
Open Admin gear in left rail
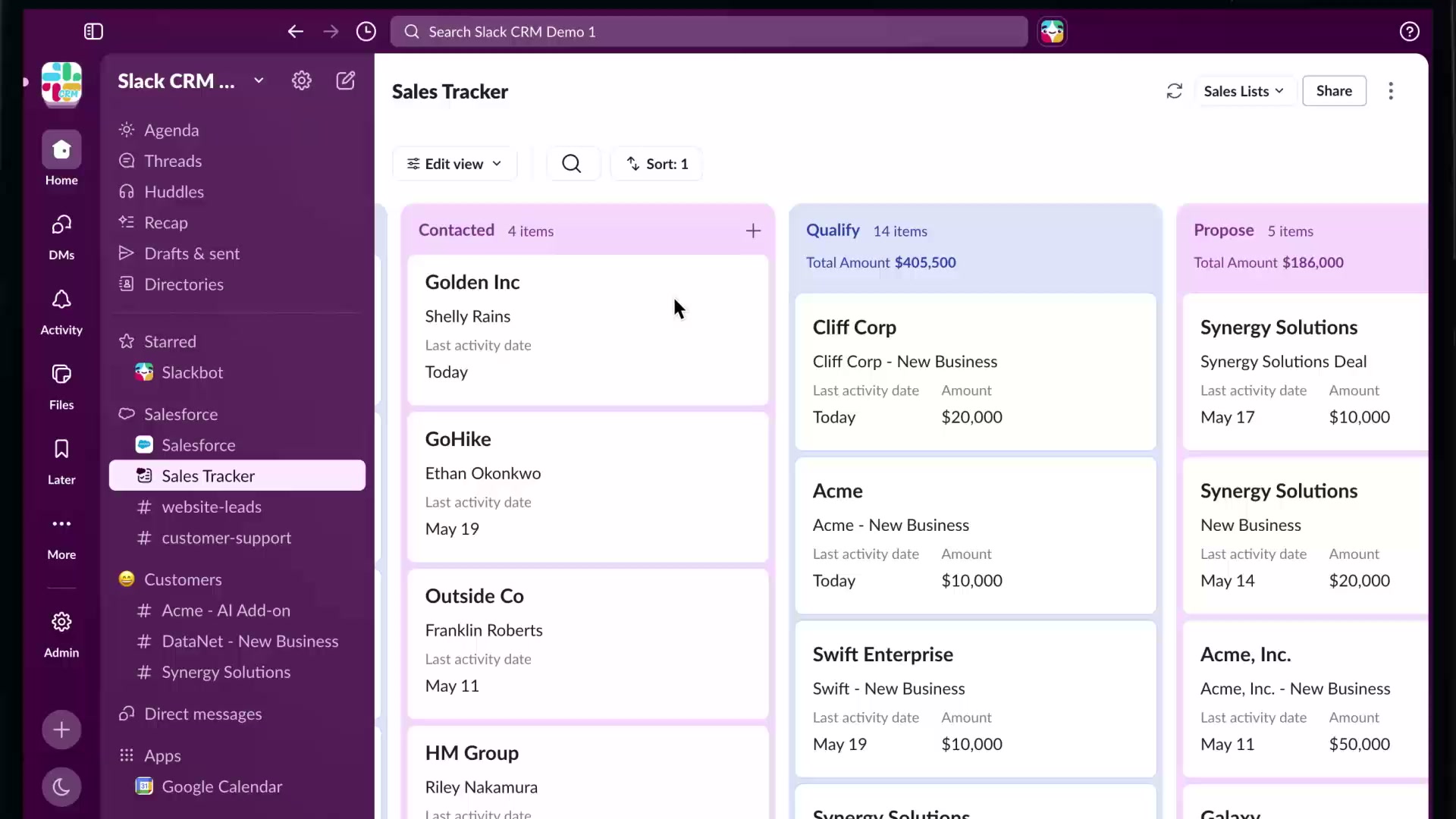point(61,635)
